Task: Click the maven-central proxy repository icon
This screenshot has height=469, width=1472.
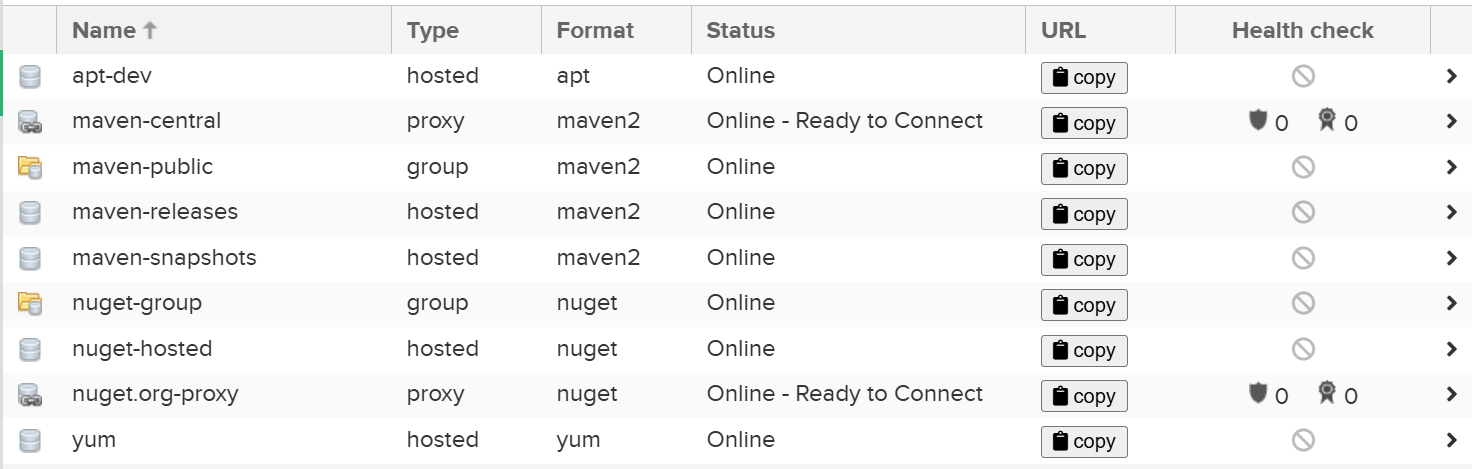Action: click(30, 122)
